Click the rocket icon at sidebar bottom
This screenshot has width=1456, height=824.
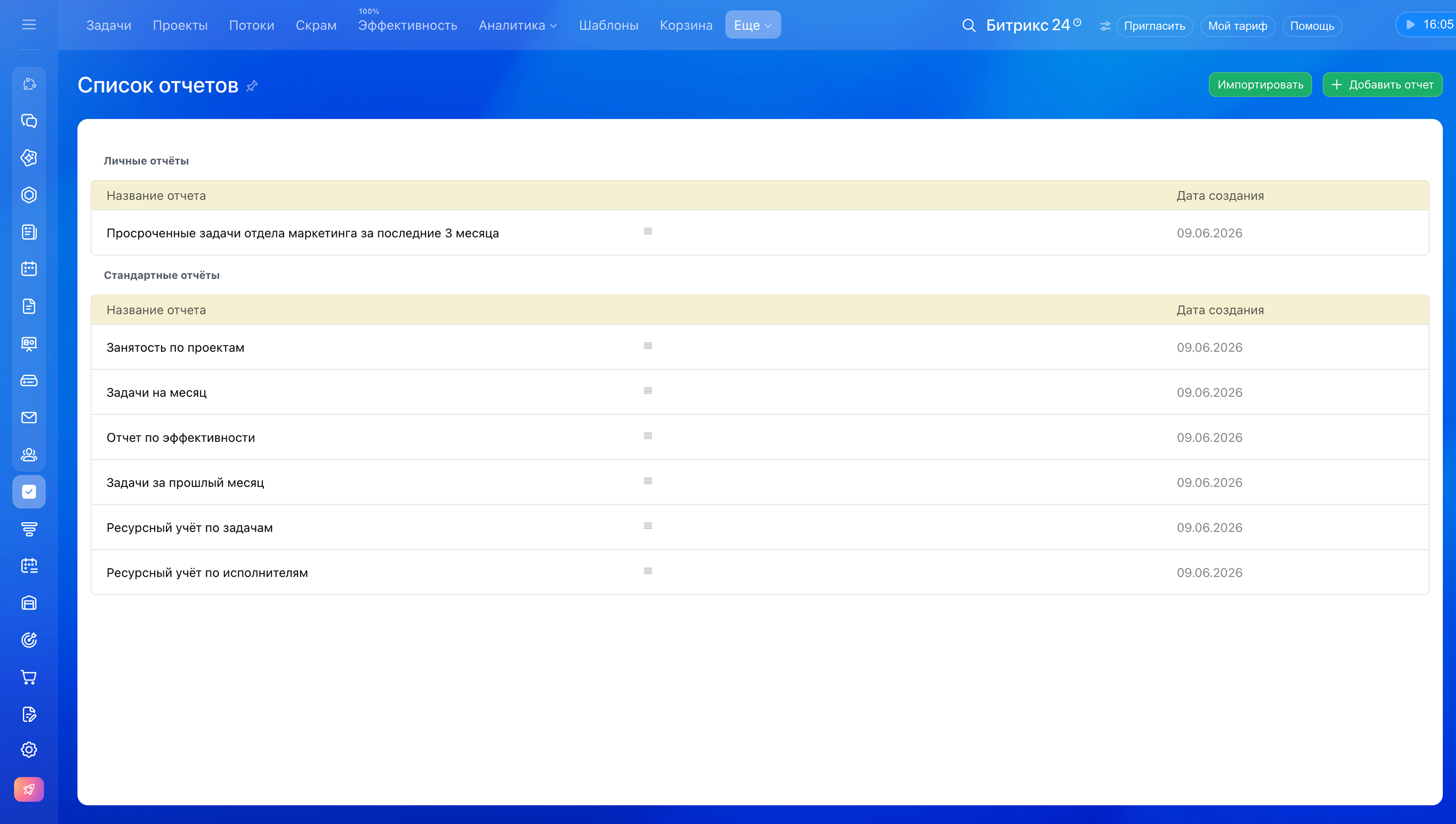click(x=29, y=789)
